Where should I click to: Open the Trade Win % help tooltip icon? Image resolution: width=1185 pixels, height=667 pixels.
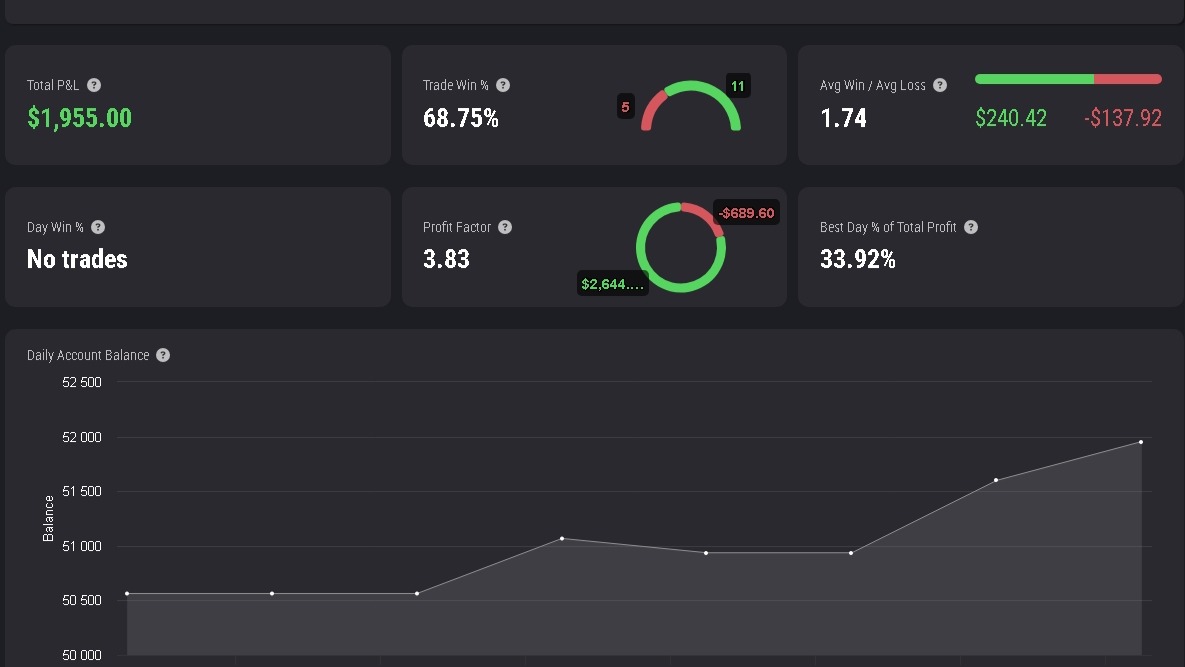(503, 85)
